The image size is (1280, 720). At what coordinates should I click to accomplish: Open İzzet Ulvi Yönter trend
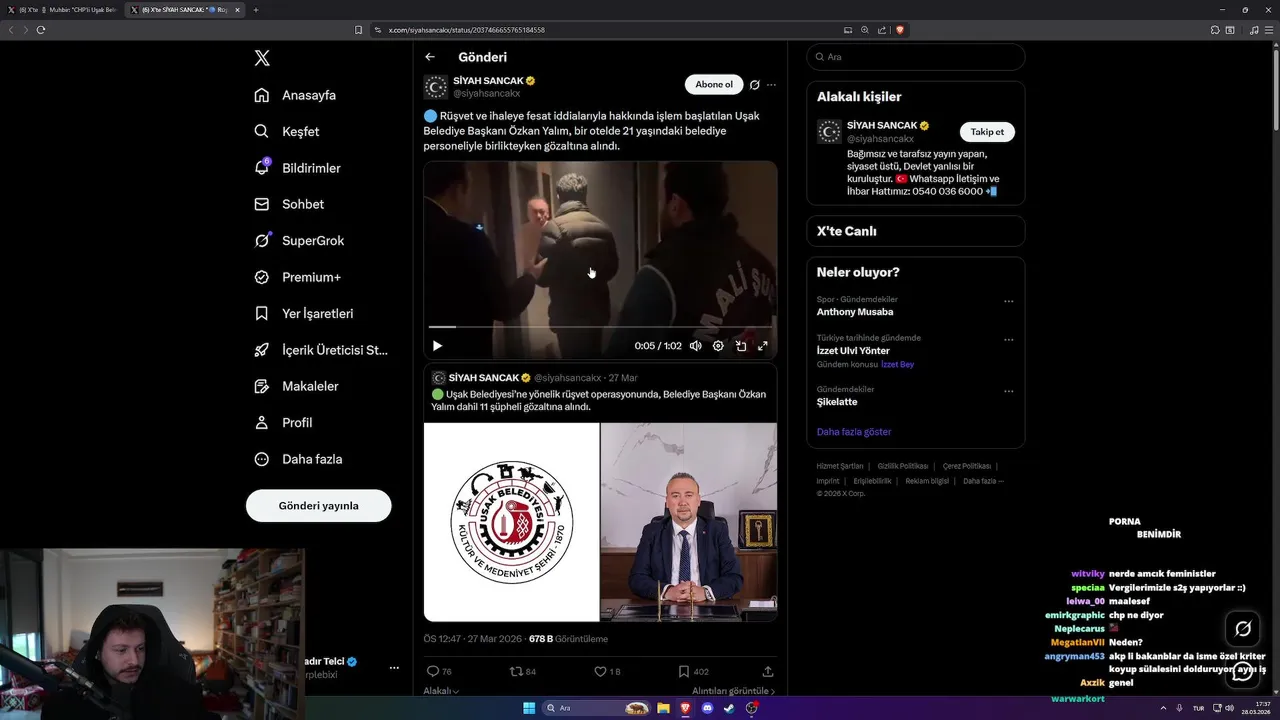point(853,351)
